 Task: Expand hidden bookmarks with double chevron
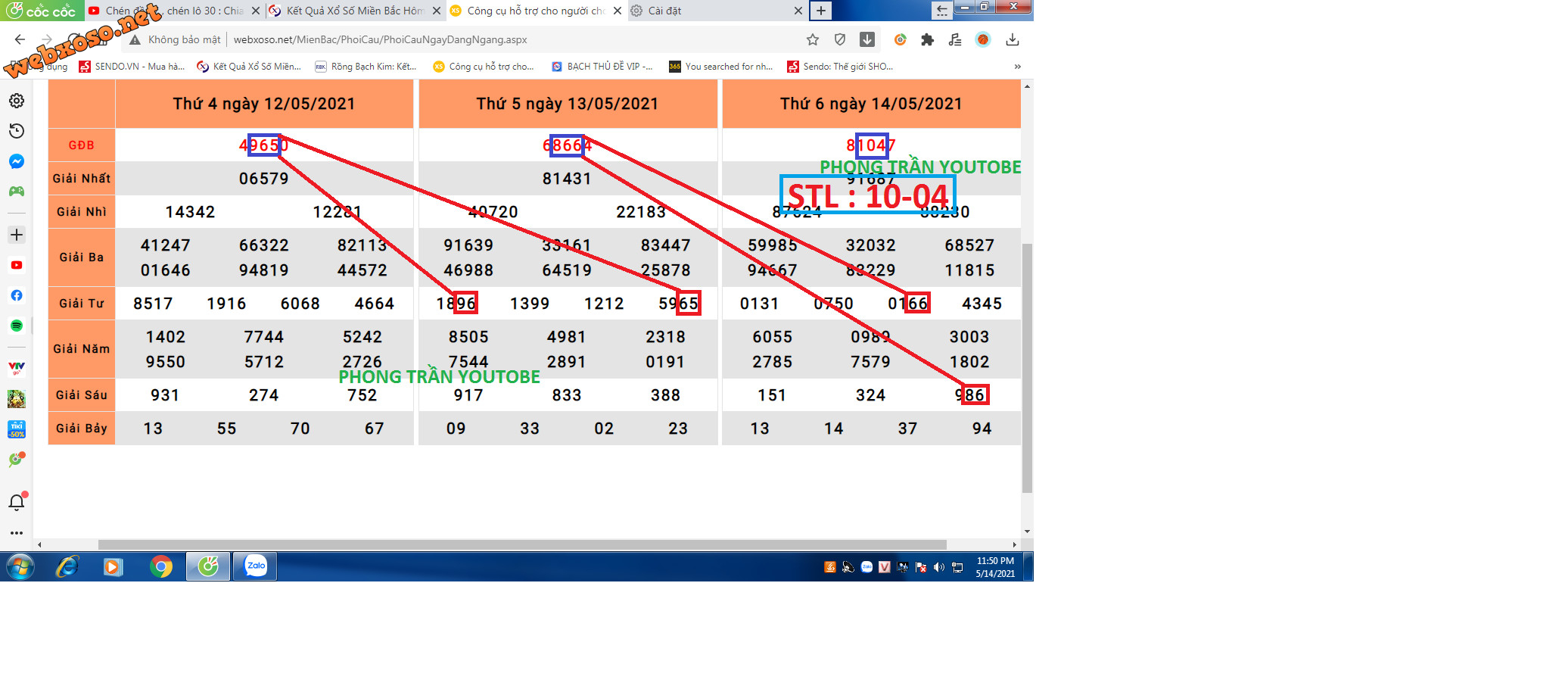[1018, 67]
